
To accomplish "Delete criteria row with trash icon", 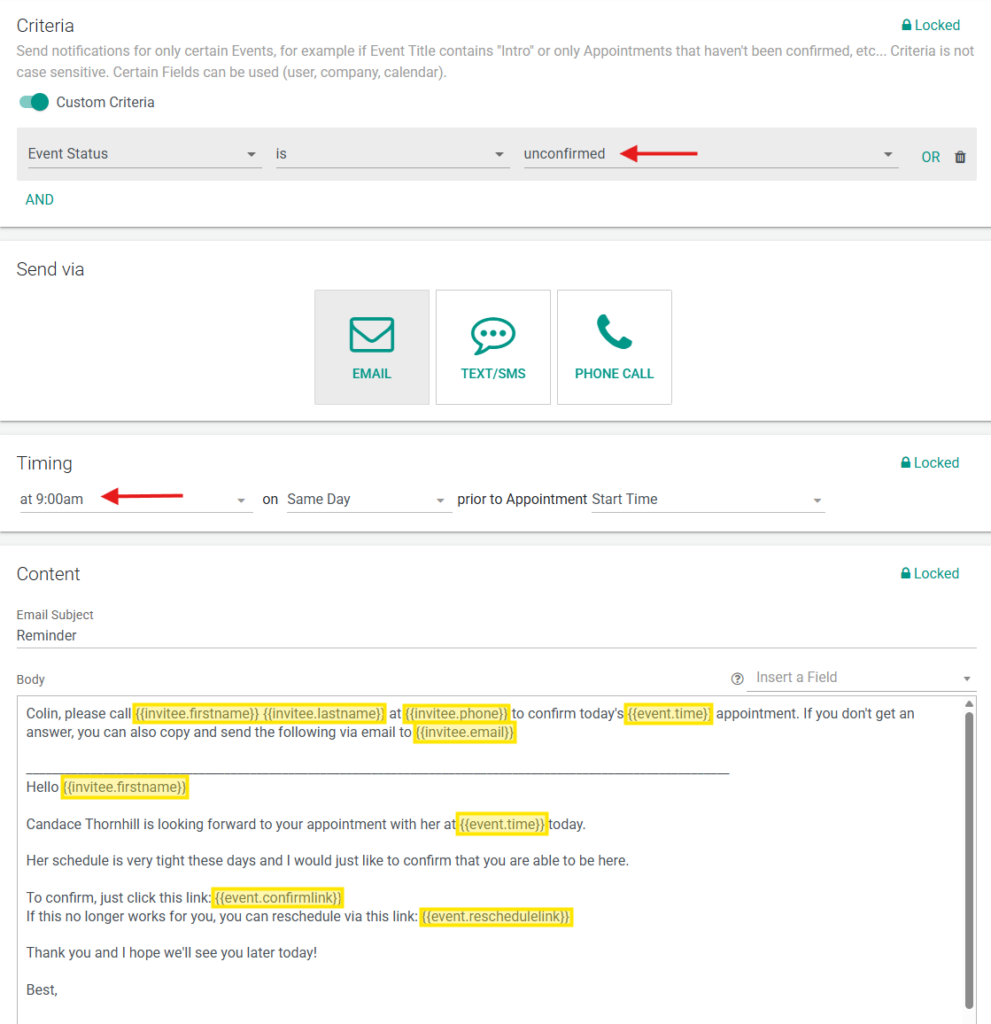I will [x=960, y=157].
